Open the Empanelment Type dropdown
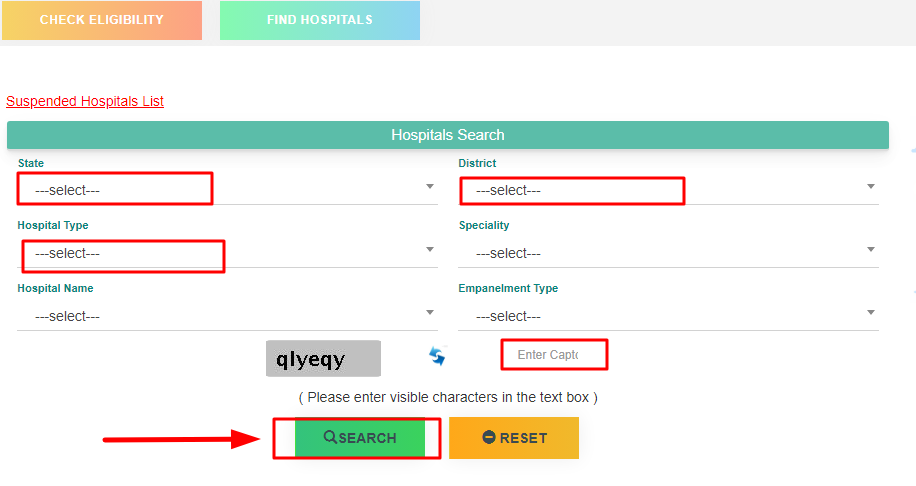 668,316
